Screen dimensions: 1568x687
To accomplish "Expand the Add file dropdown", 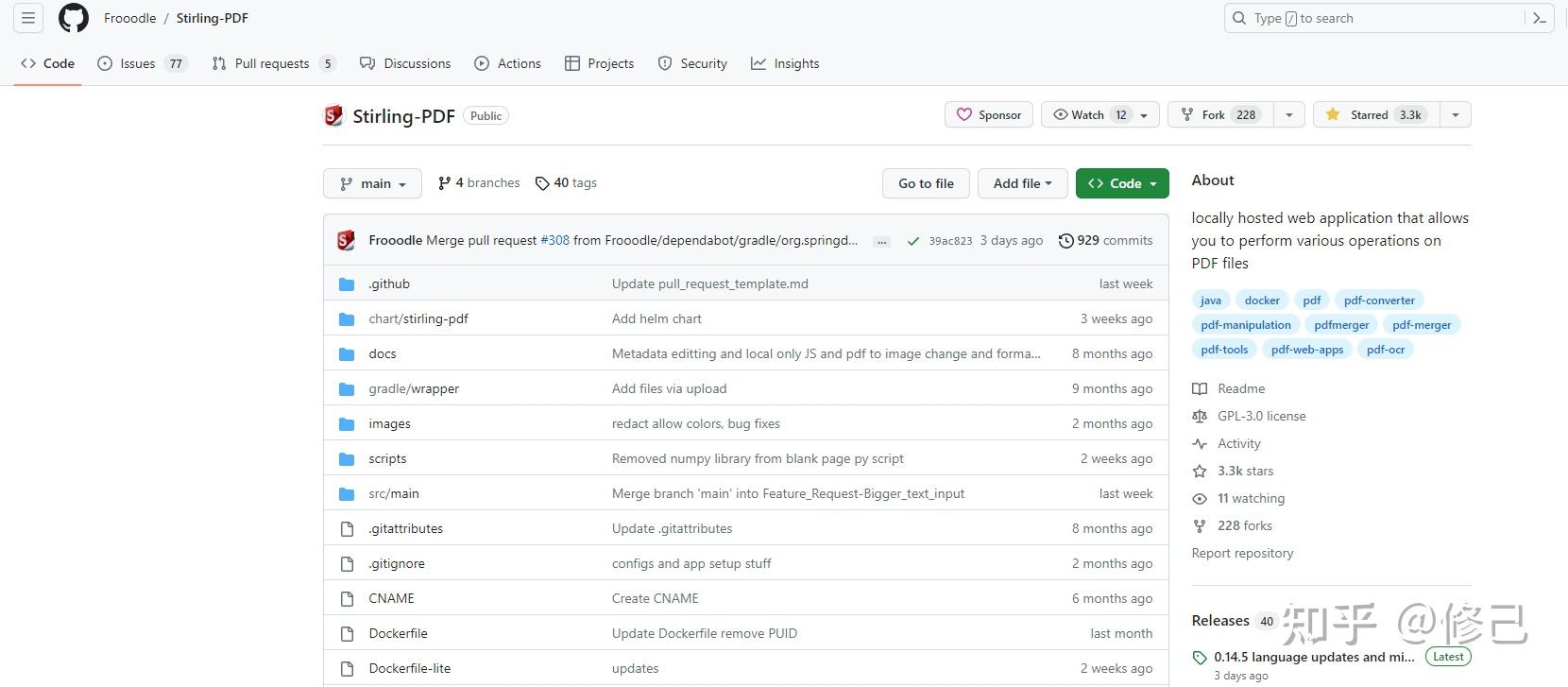I will 1022,183.
